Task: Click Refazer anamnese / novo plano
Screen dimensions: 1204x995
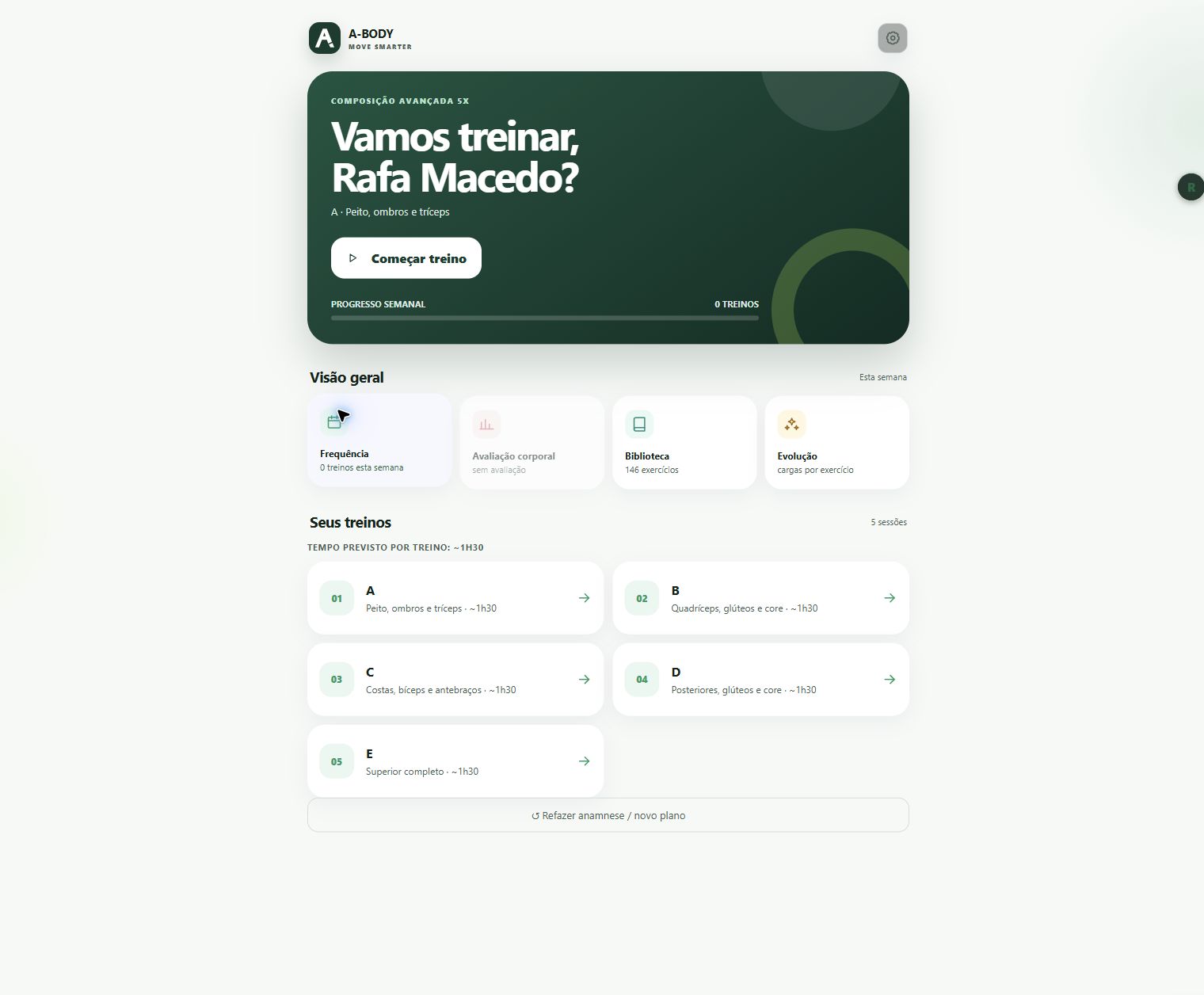Action: [x=608, y=815]
